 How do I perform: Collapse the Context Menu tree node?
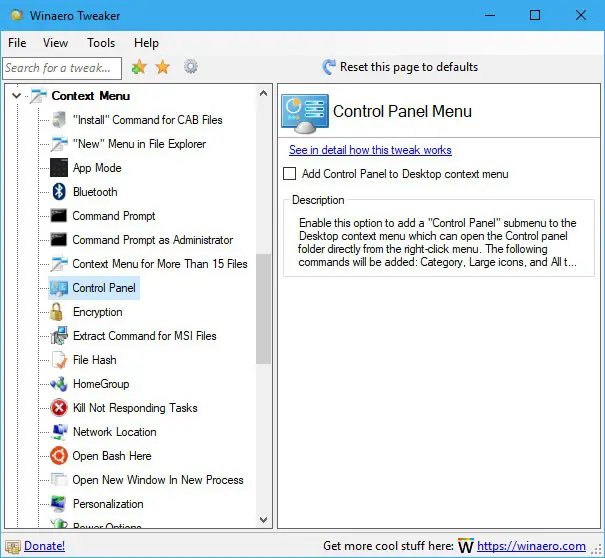[16, 95]
